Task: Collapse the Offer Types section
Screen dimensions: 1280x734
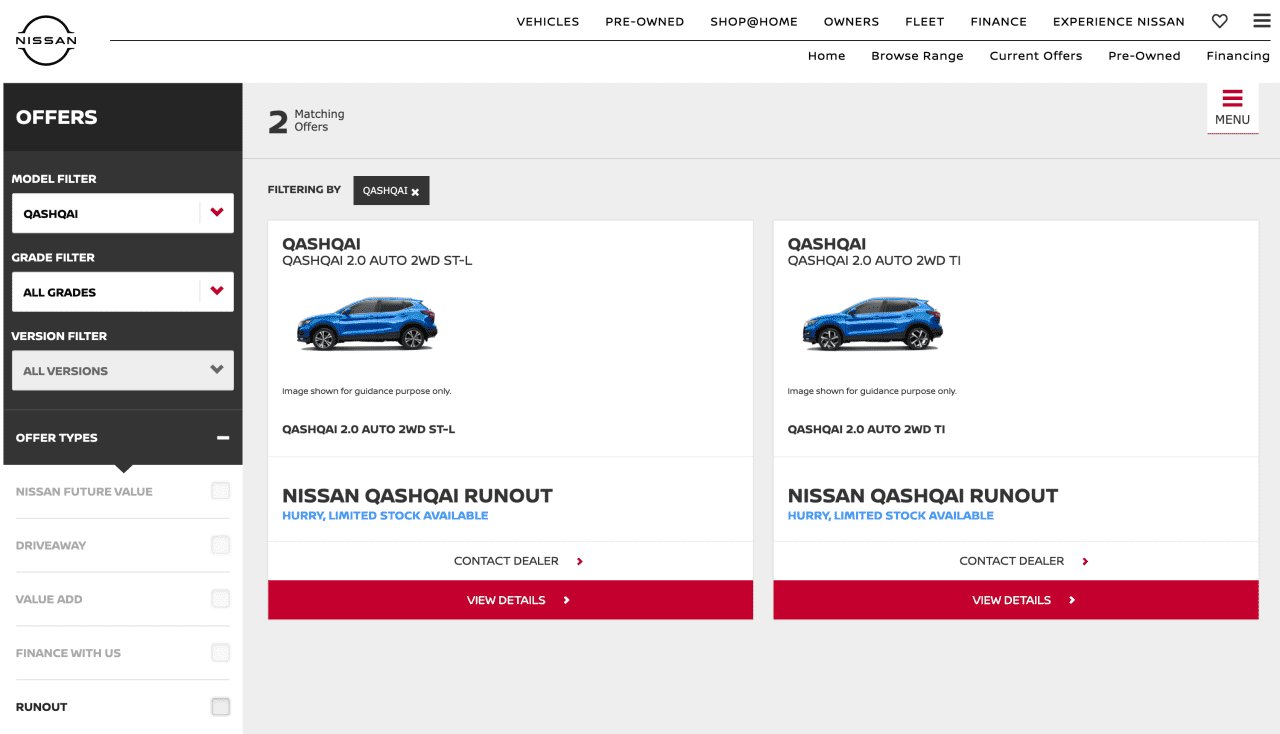Action: (x=223, y=438)
